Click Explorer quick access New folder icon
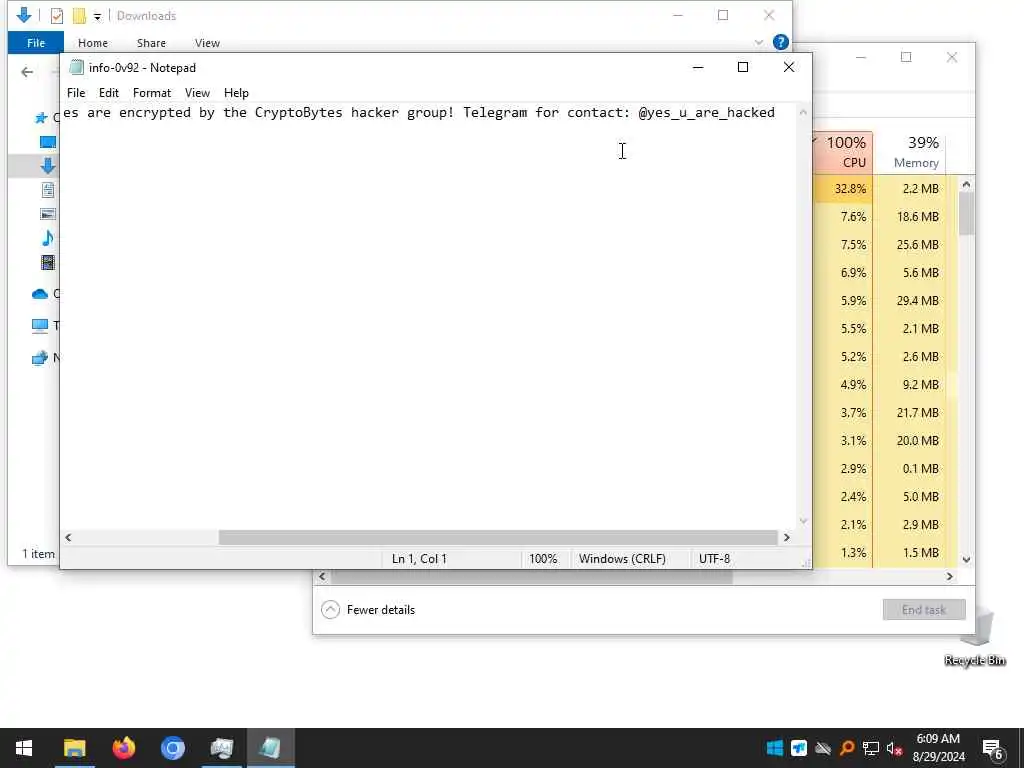Image resolution: width=1024 pixels, height=768 pixels. coord(79,16)
